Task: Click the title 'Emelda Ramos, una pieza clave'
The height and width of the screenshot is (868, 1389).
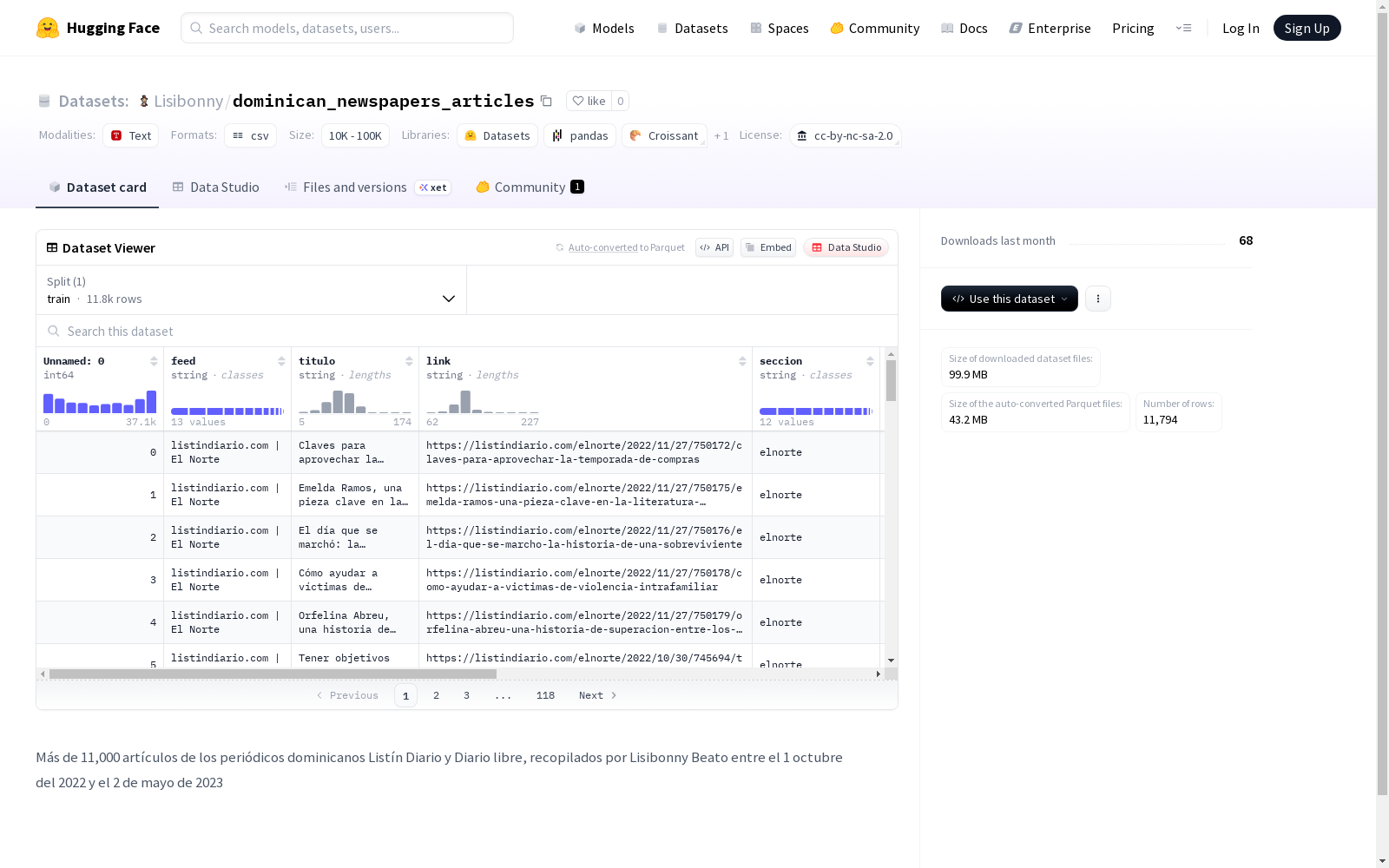Action: [x=355, y=495]
